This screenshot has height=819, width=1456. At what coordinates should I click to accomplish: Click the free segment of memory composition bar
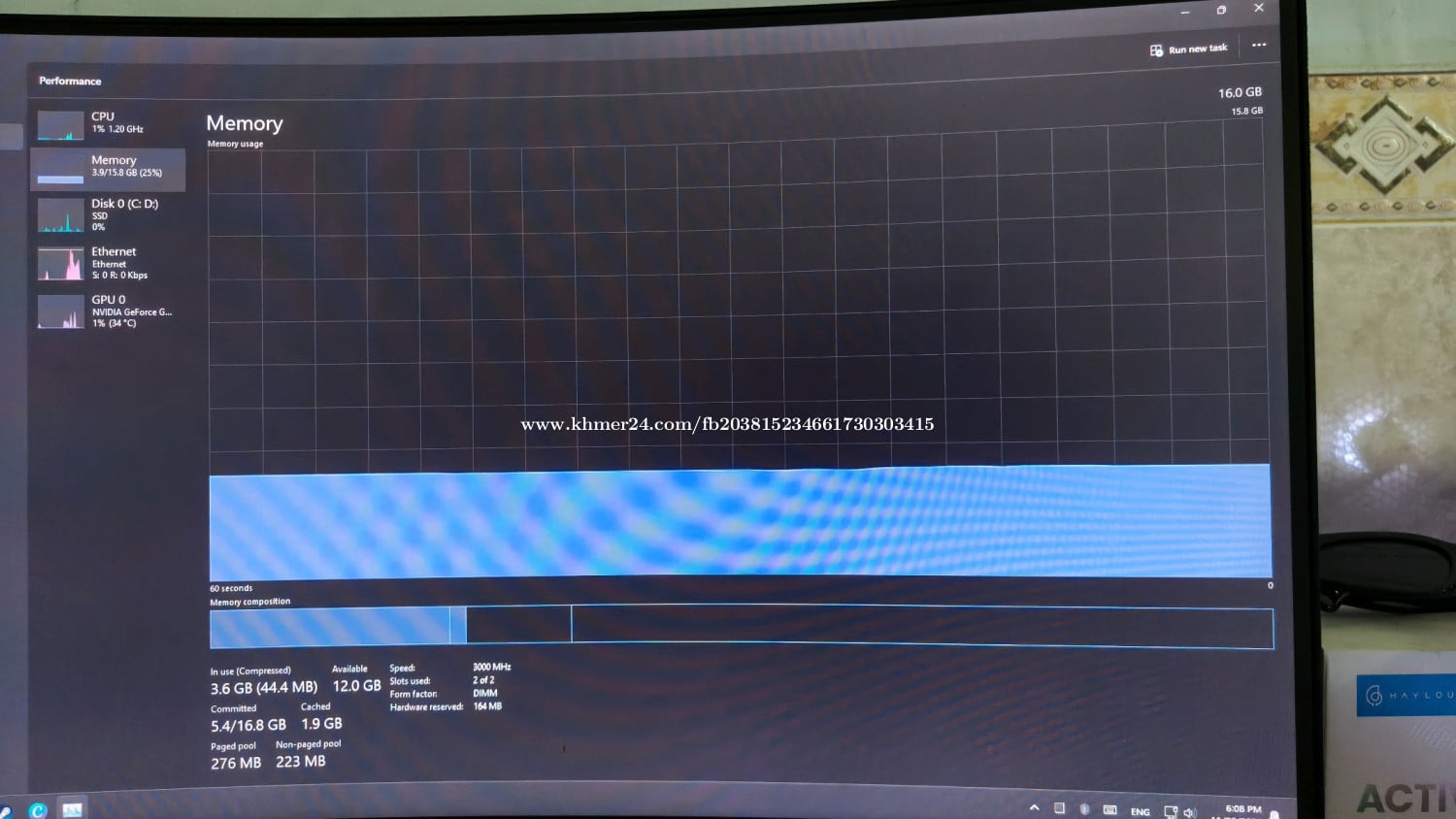point(922,627)
